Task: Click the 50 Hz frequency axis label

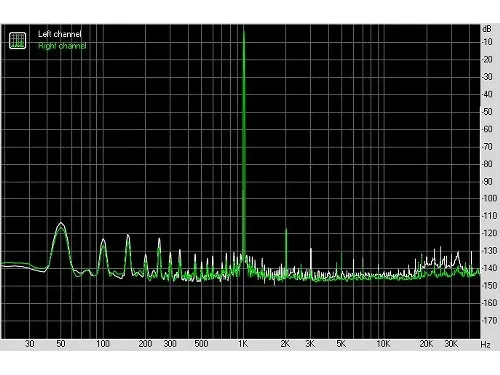Action: click(x=61, y=344)
